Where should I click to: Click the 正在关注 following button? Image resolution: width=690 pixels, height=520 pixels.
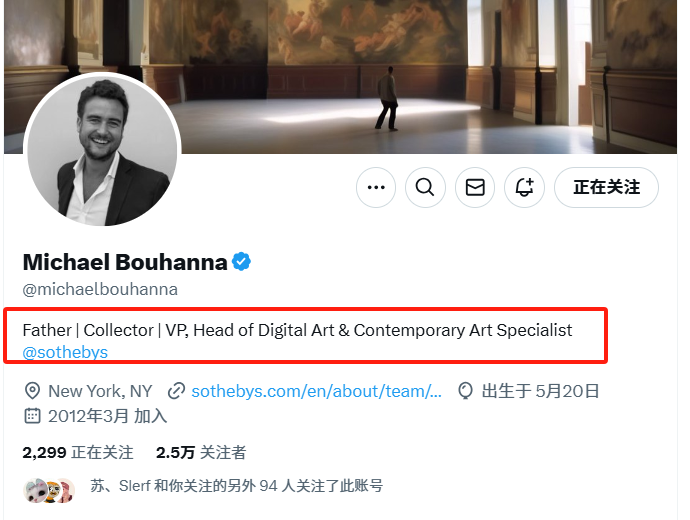pyautogui.click(x=606, y=187)
